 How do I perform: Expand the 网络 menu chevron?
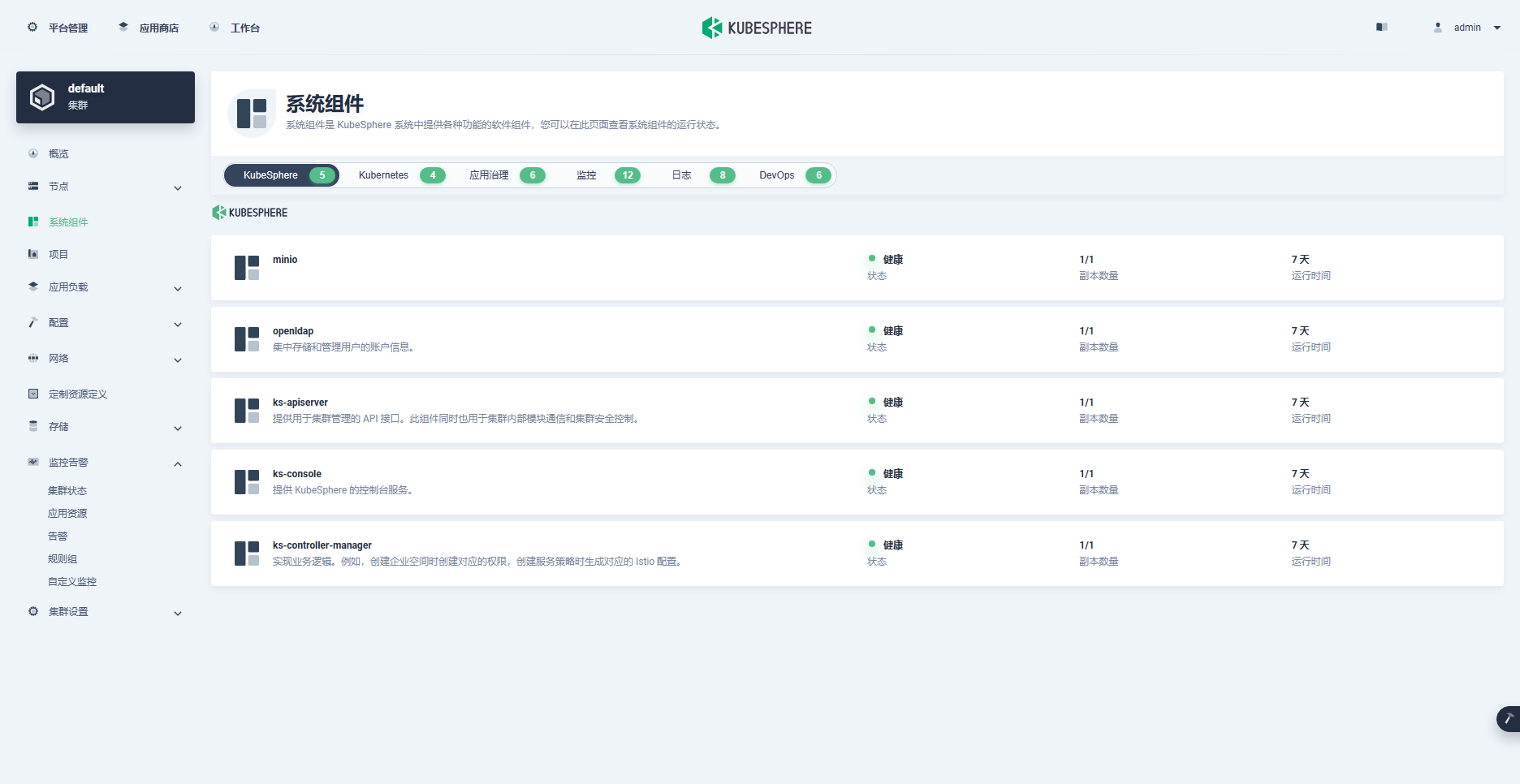[178, 360]
